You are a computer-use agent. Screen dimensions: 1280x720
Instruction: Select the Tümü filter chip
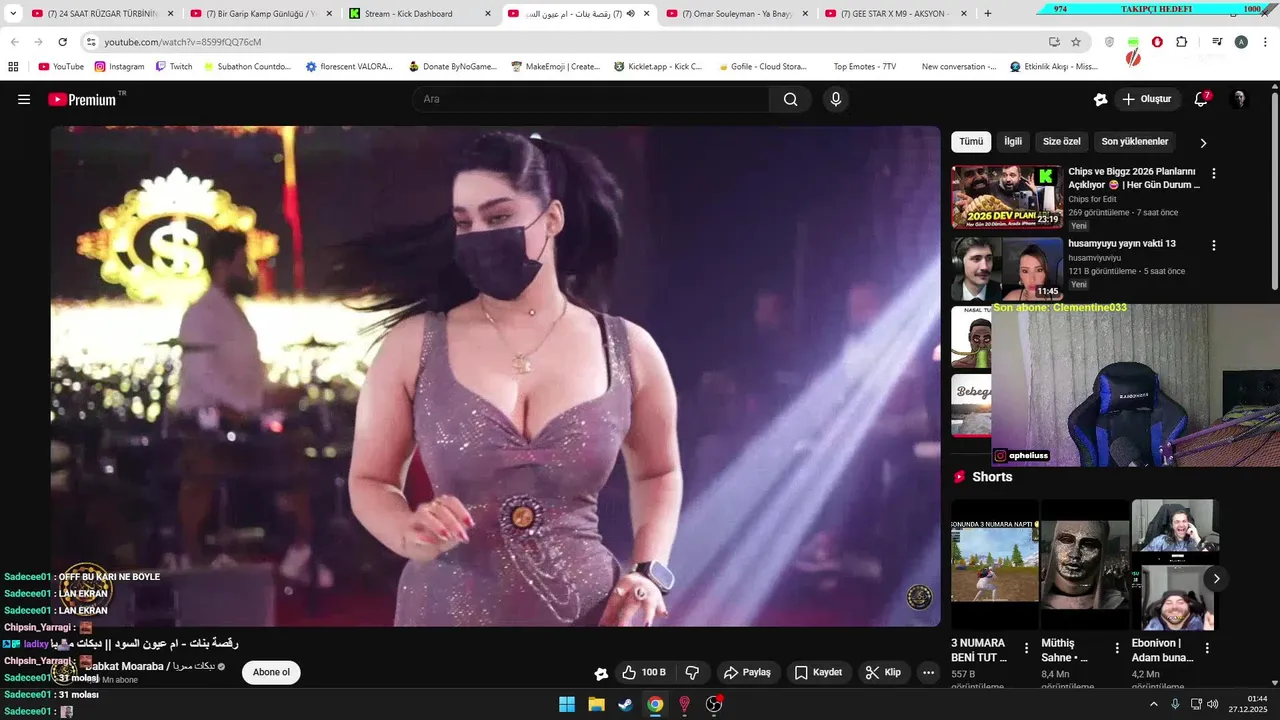click(x=971, y=142)
